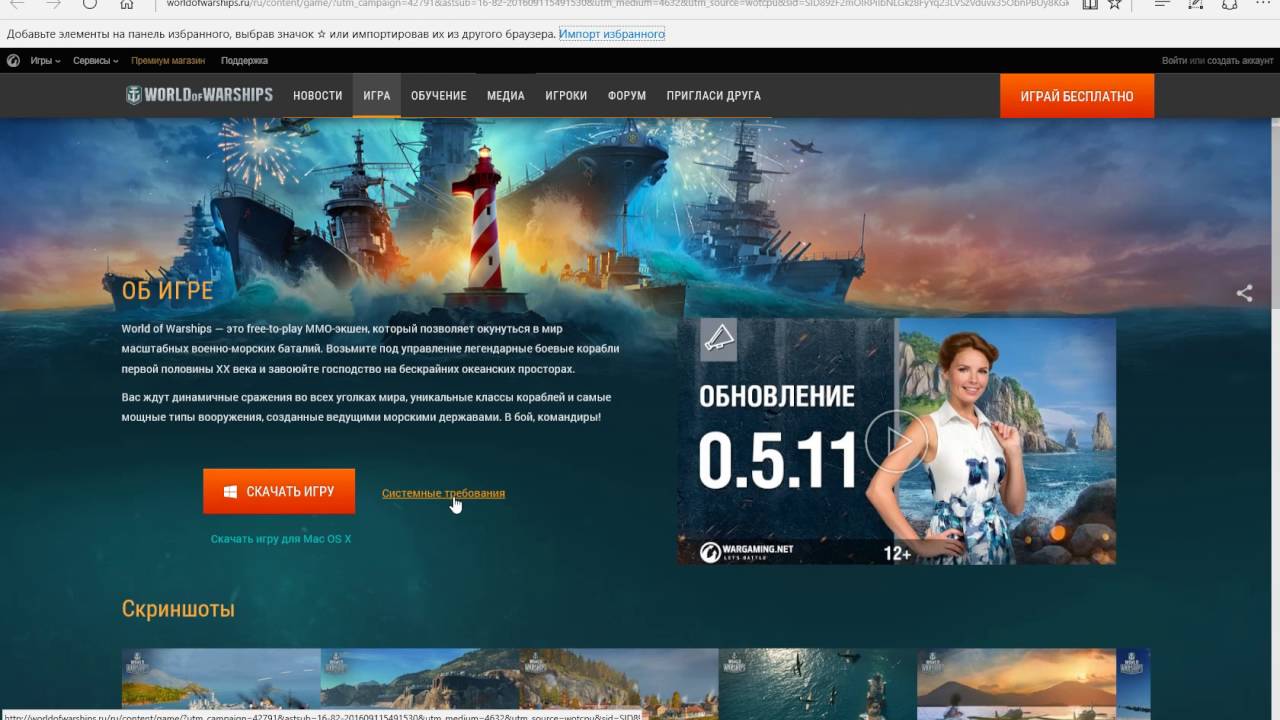Open Пригласи друга page
This screenshot has width=1280, height=720.
[x=714, y=96]
